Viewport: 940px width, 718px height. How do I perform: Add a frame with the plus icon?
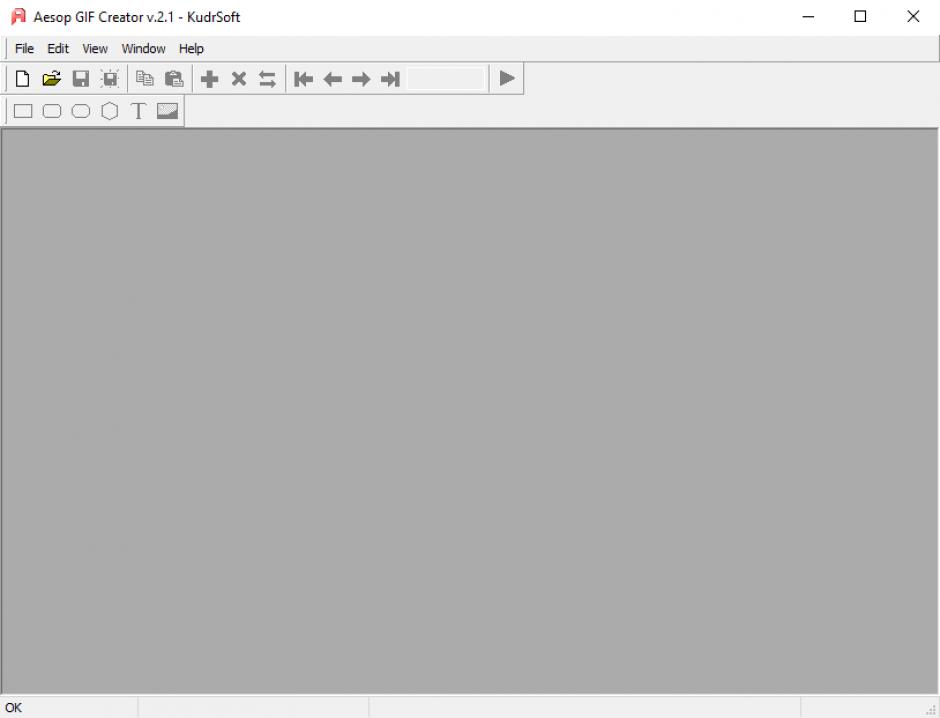[209, 79]
